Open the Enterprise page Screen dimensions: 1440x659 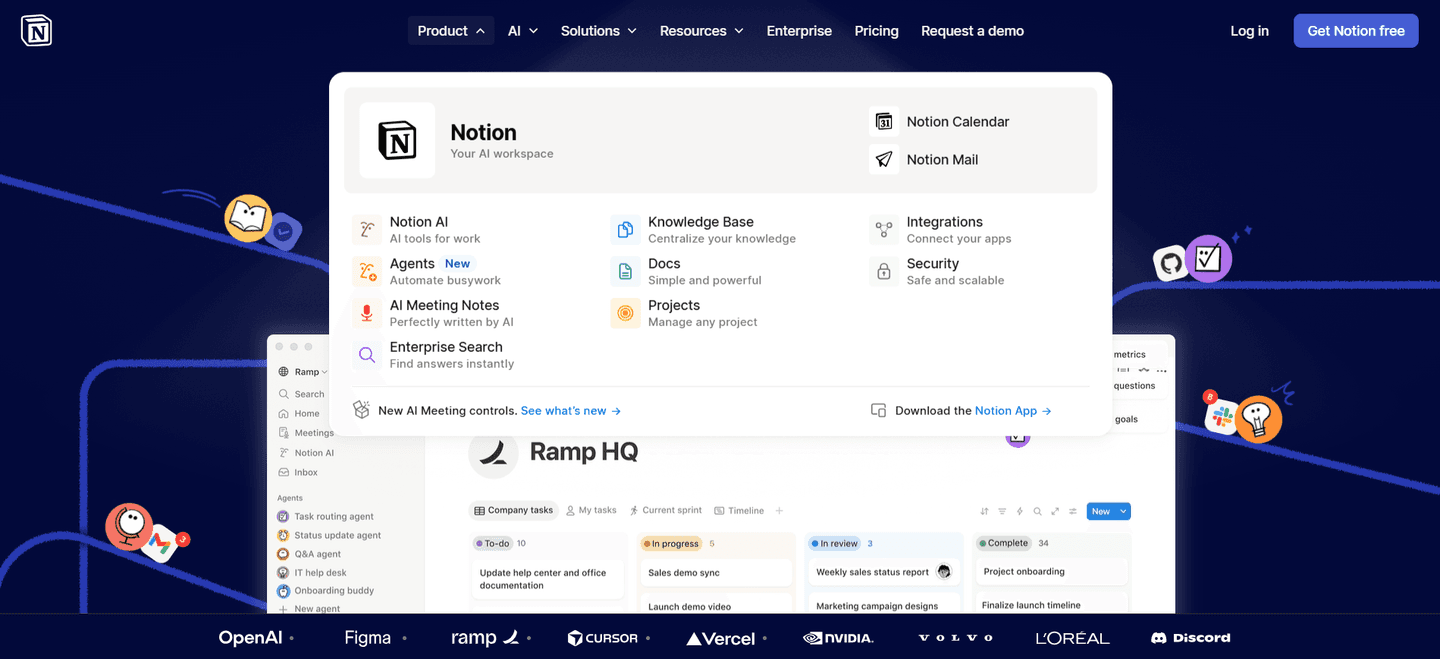point(799,31)
